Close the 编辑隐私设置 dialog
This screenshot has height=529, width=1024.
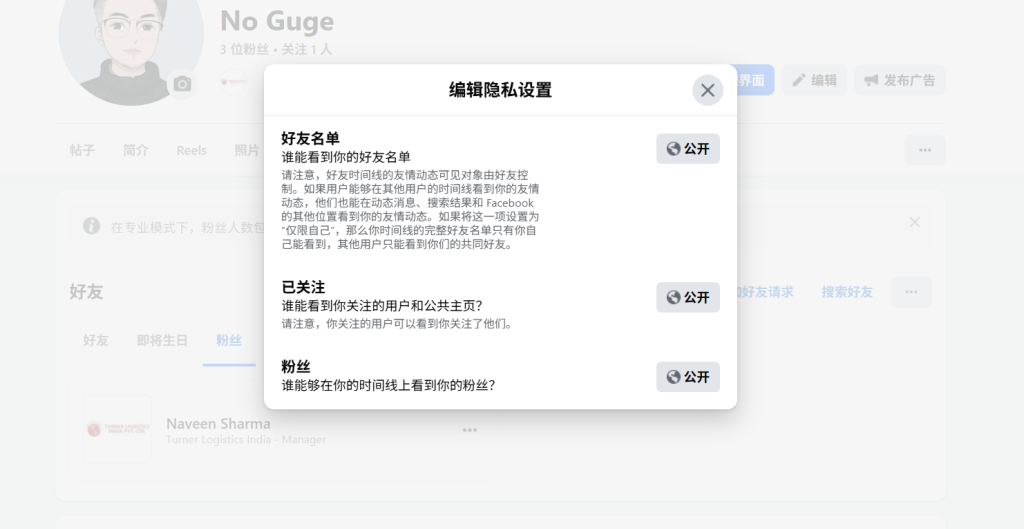[707, 90]
